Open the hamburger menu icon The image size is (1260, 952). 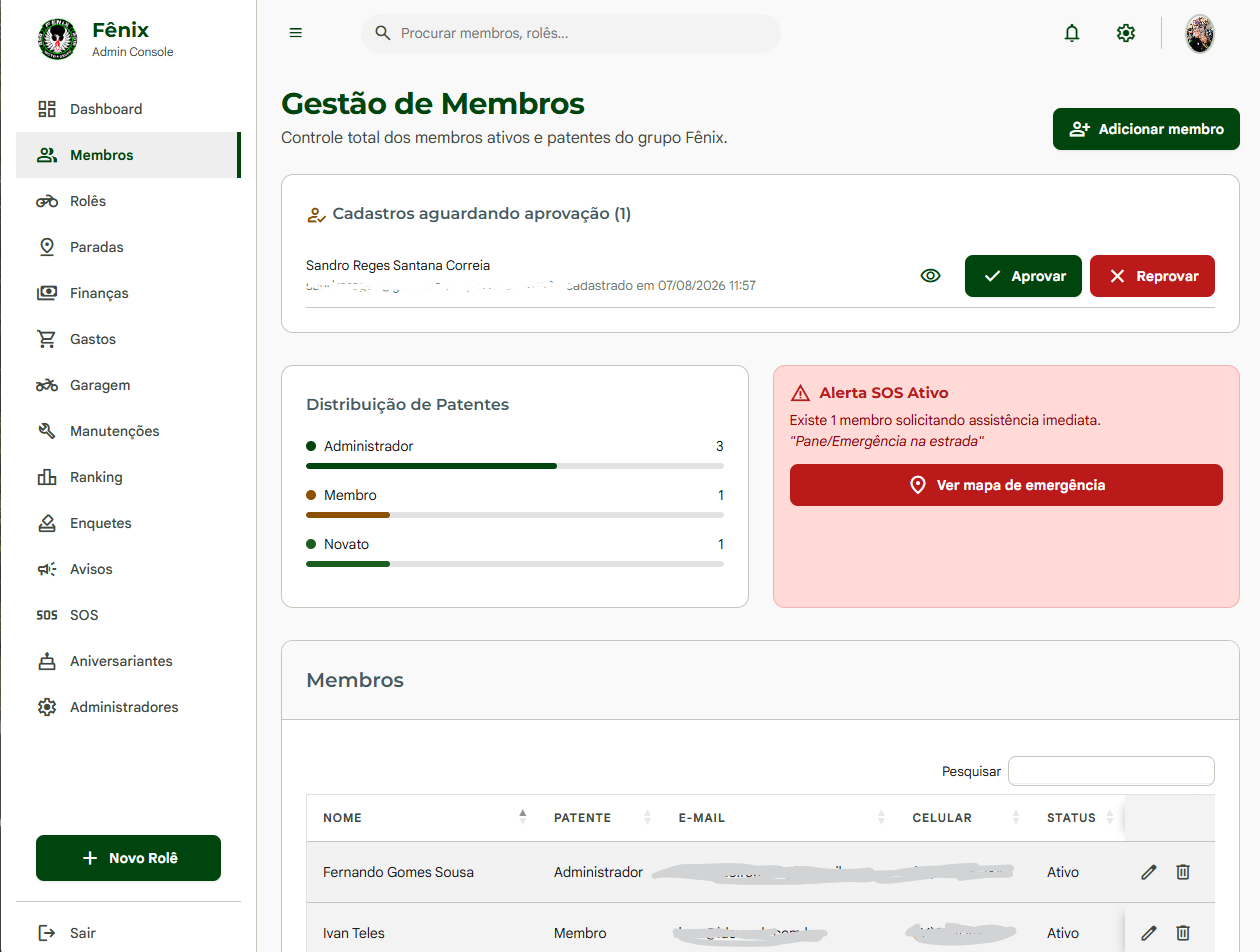point(295,33)
